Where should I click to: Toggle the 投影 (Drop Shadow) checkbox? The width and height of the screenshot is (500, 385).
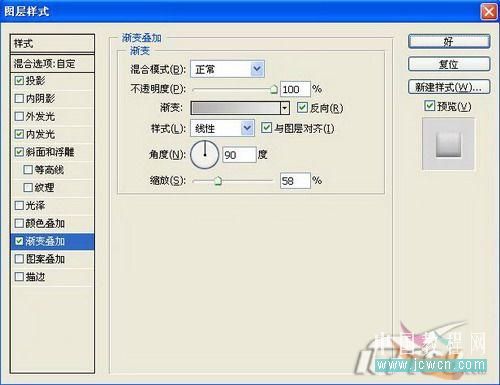click(x=19, y=80)
